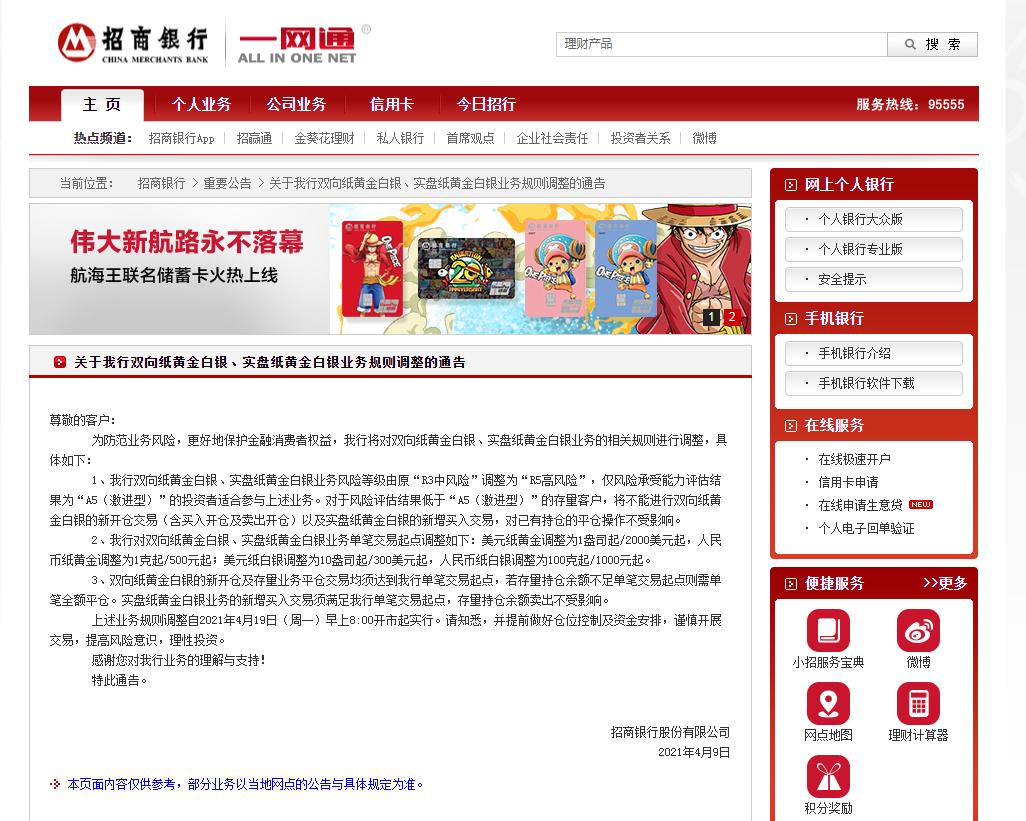Open 手机银行软件下载
This screenshot has height=821, width=1026.
[874, 383]
